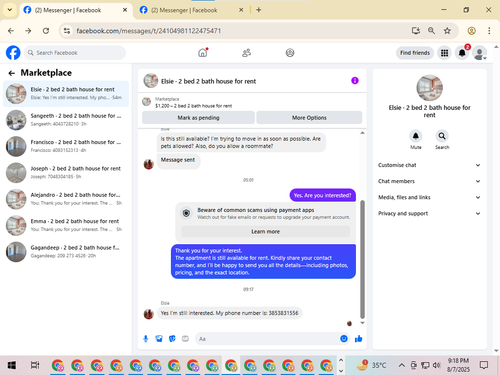Open the Home feed icon

point(203,53)
